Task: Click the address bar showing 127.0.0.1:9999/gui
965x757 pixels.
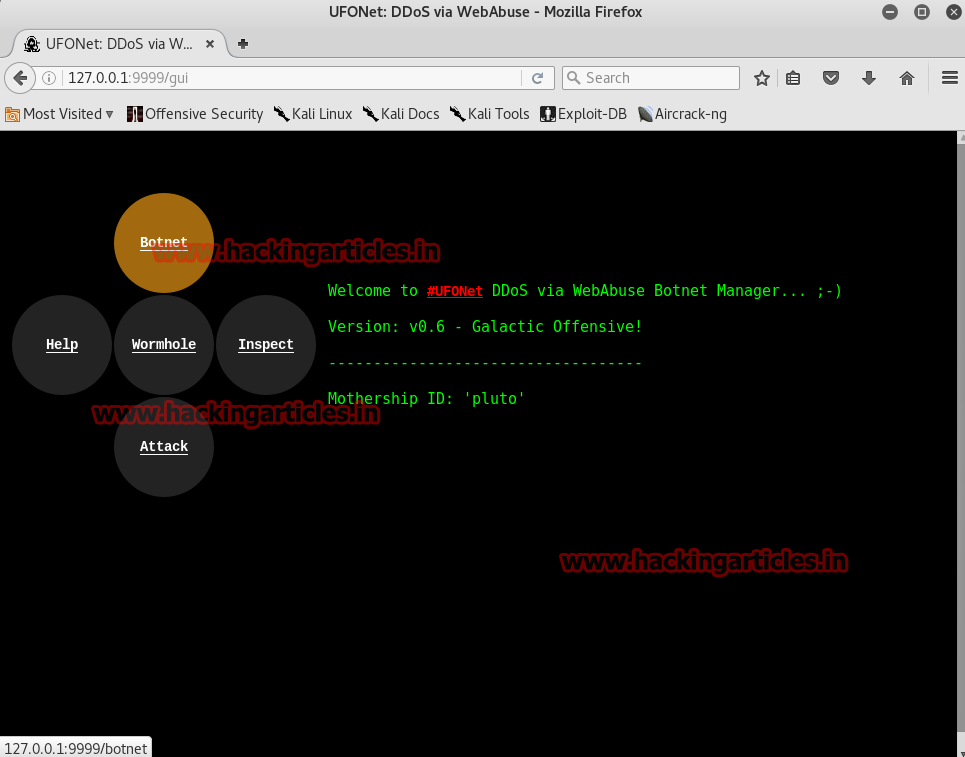Action: (292, 78)
